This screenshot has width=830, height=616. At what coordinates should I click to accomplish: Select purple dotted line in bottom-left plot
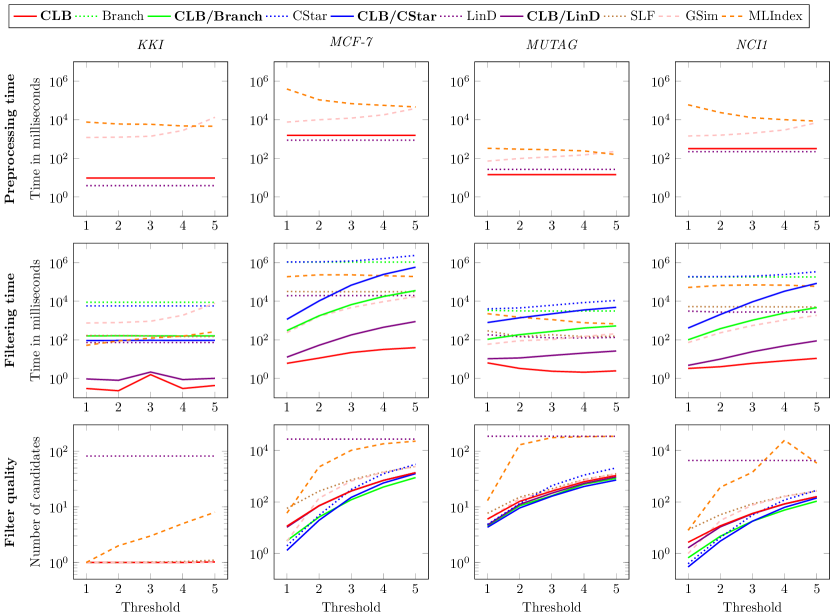[150, 456]
